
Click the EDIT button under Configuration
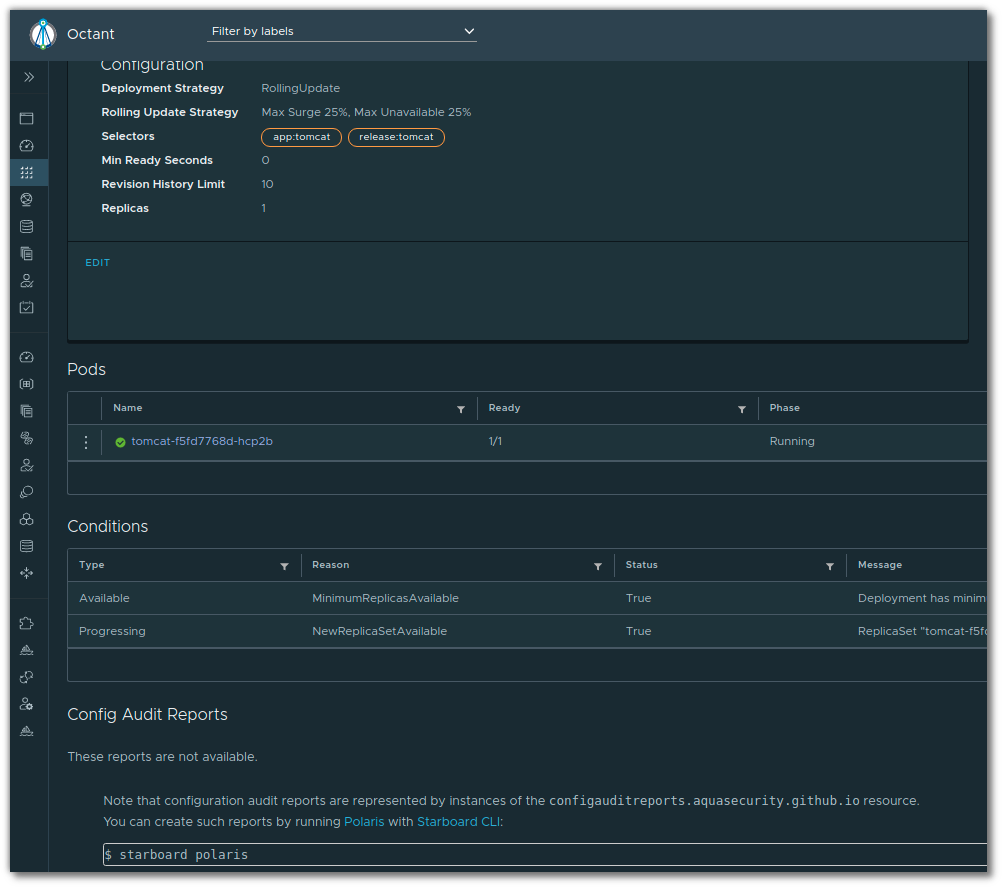tap(97, 262)
